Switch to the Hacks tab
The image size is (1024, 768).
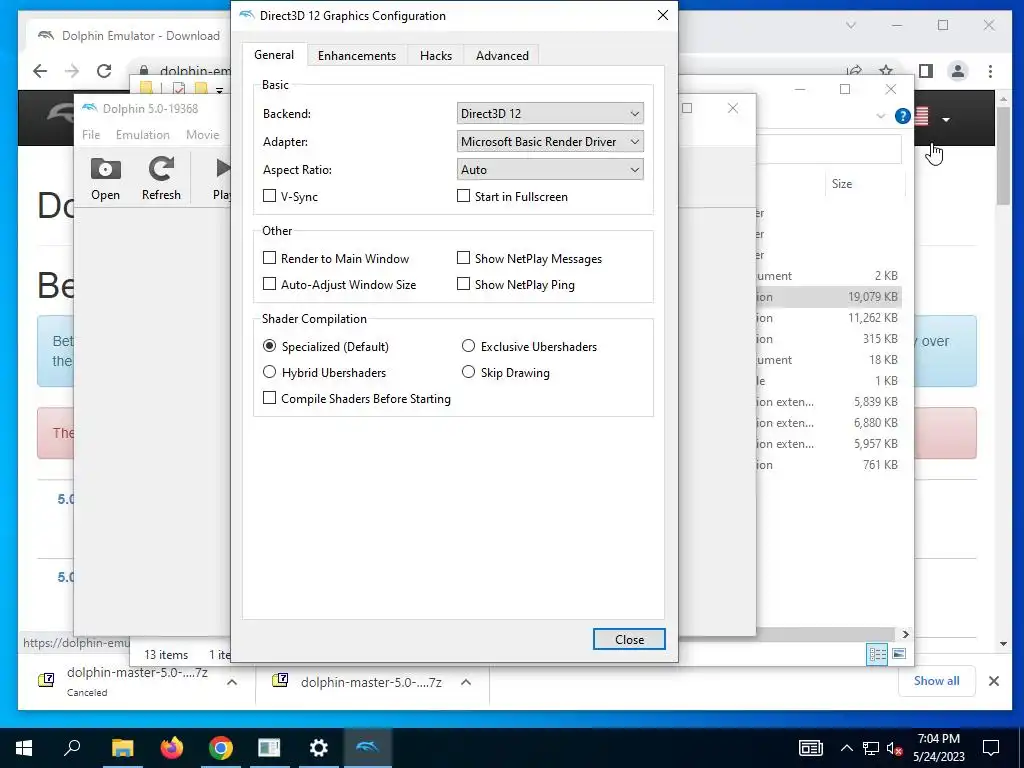tap(436, 56)
